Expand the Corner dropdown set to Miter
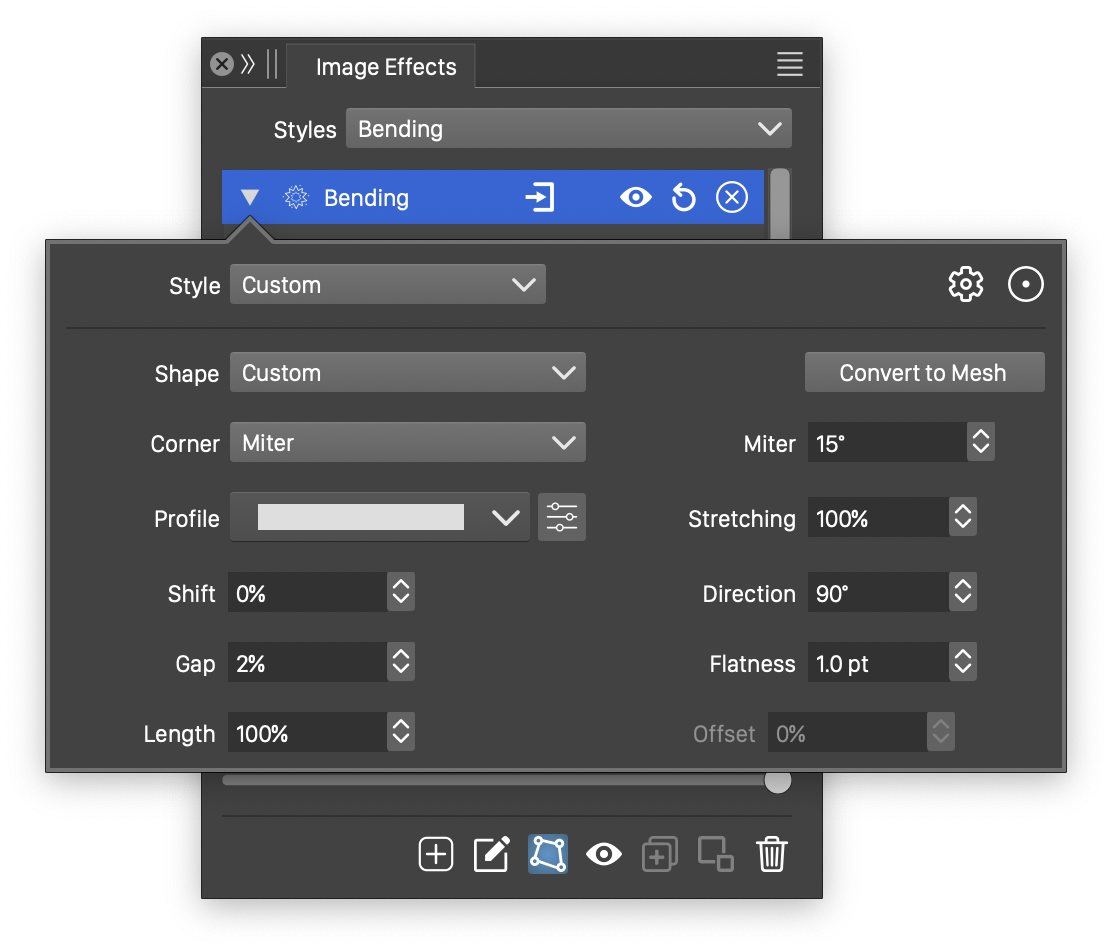 (x=407, y=443)
